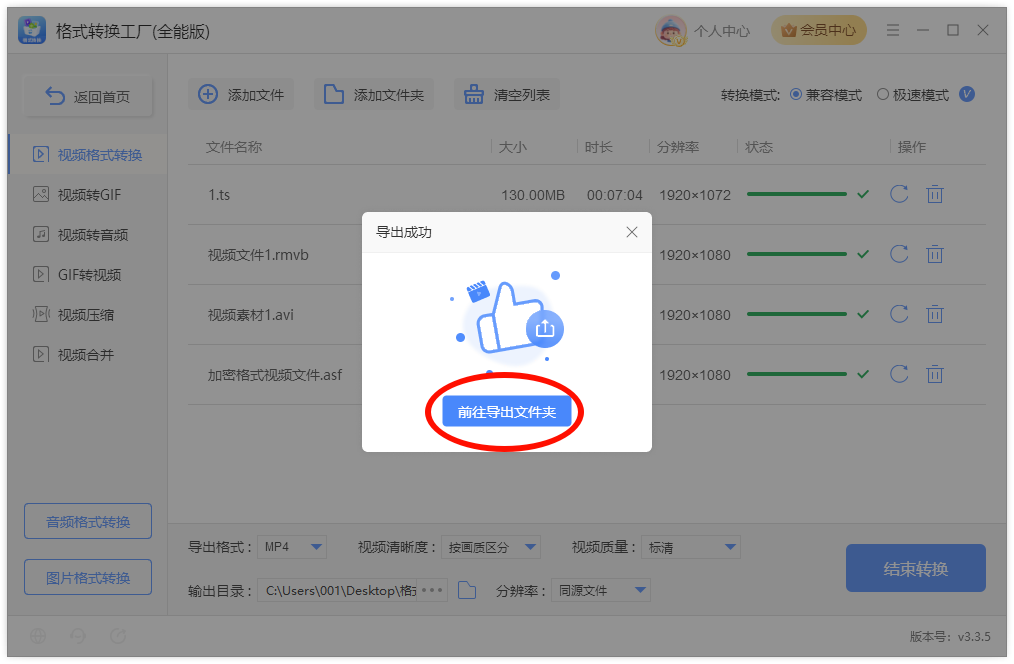Screen dimensions: 1014x664
Task: Open output folder icon next to 输出目录
Action: pyautogui.click(x=467, y=590)
